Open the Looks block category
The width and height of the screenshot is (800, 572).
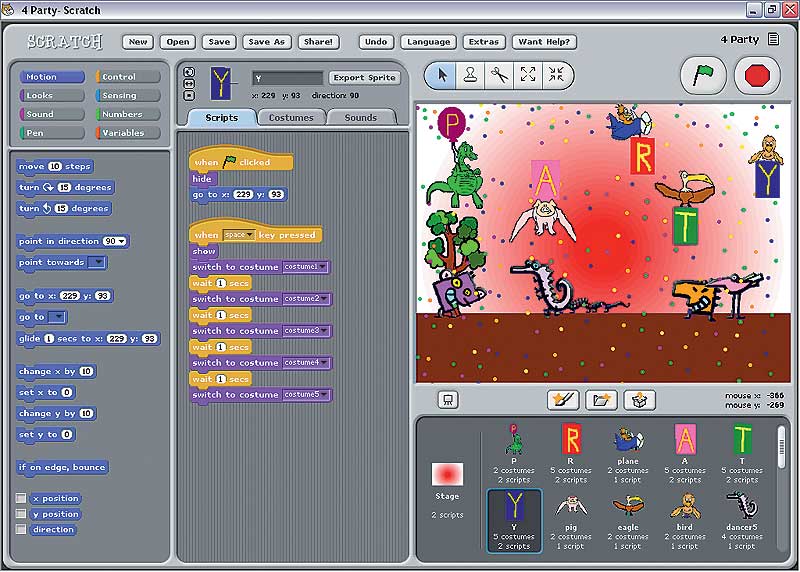tap(52, 95)
